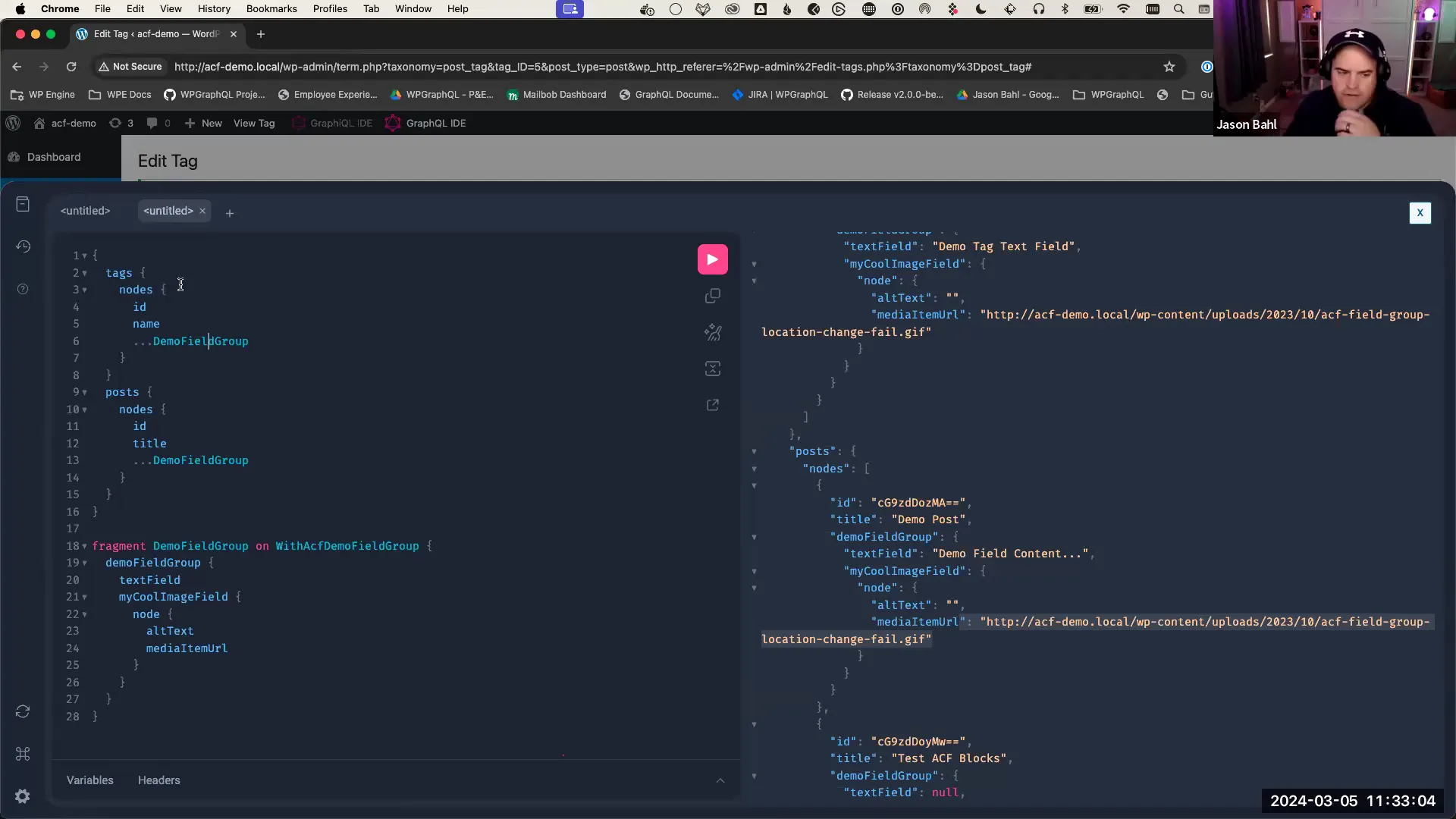Click the close query tab button
Viewport: 1456px width, 819px height.
point(202,210)
